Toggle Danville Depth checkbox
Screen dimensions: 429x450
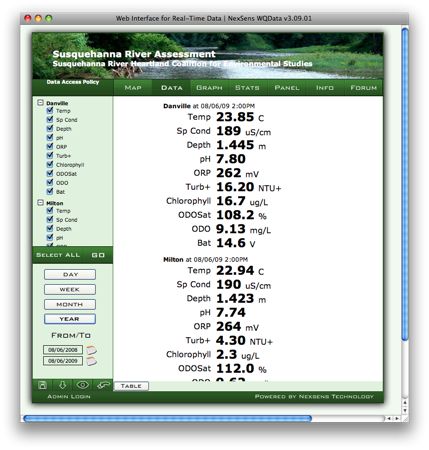point(50,128)
